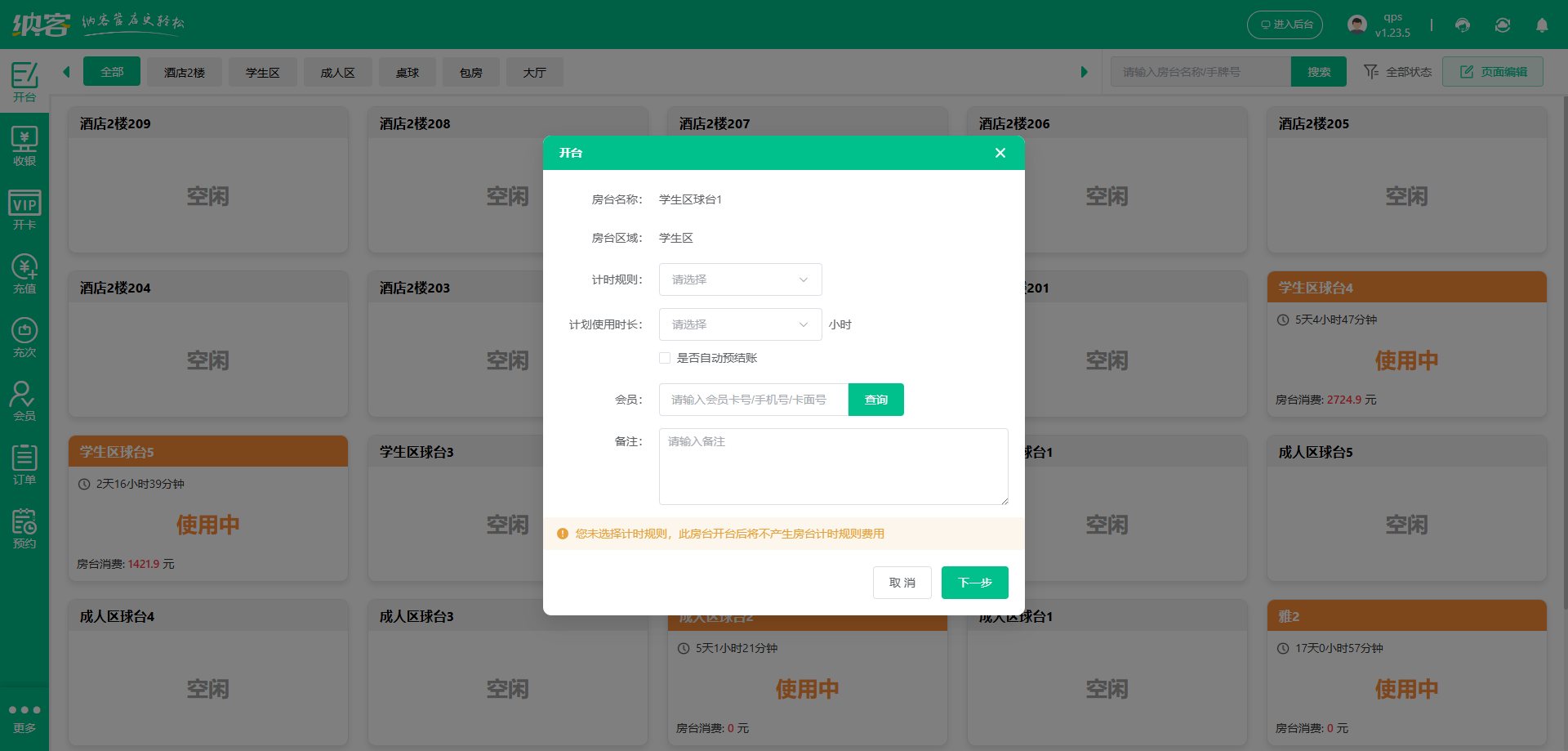This screenshot has width=1568, height=751.
Task: Open the 收银 cashier sidebar icon
Action: (24, 147)
